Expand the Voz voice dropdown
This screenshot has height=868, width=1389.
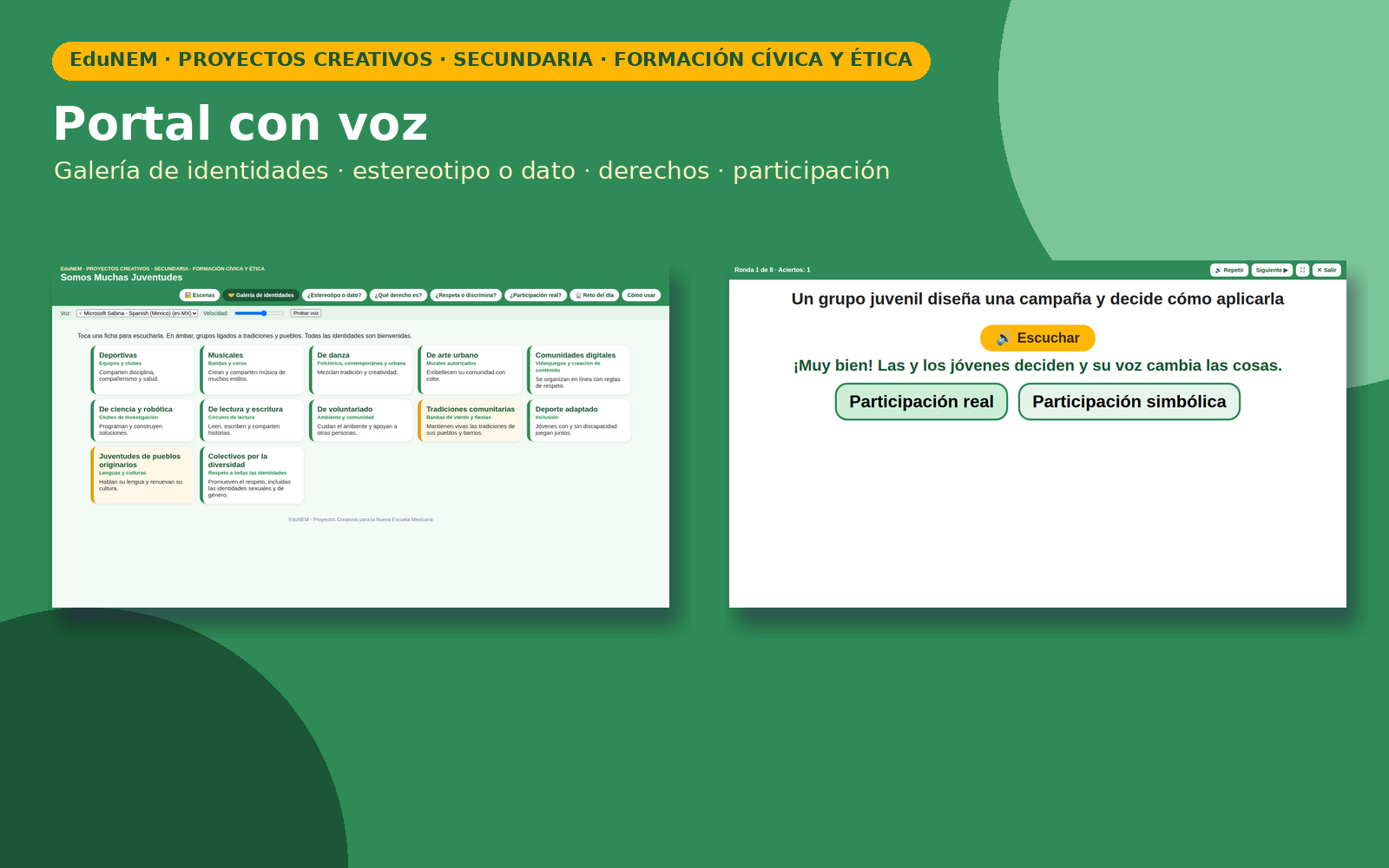pos(137,313)
